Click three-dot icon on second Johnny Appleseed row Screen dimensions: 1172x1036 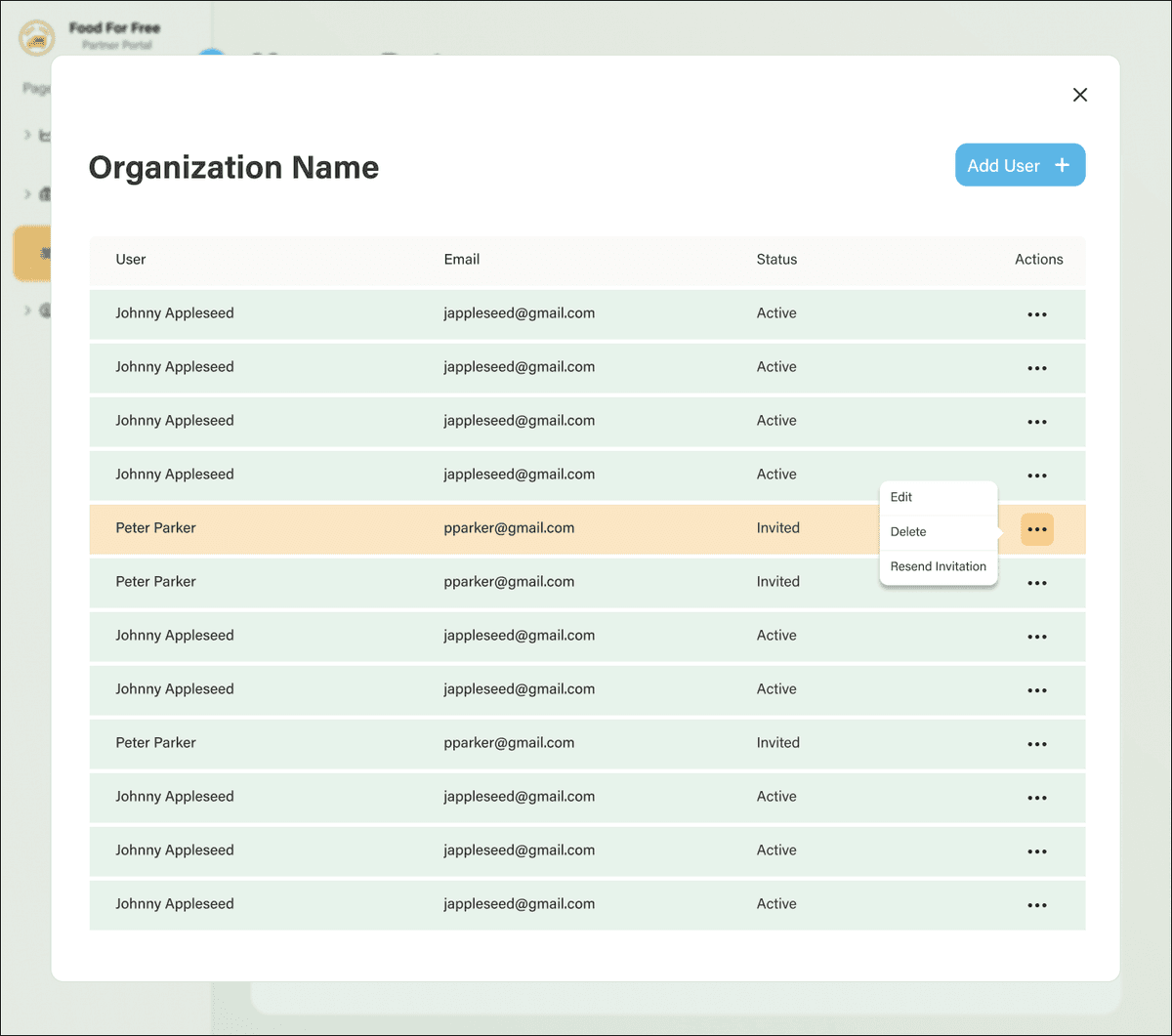point(1036,368)
